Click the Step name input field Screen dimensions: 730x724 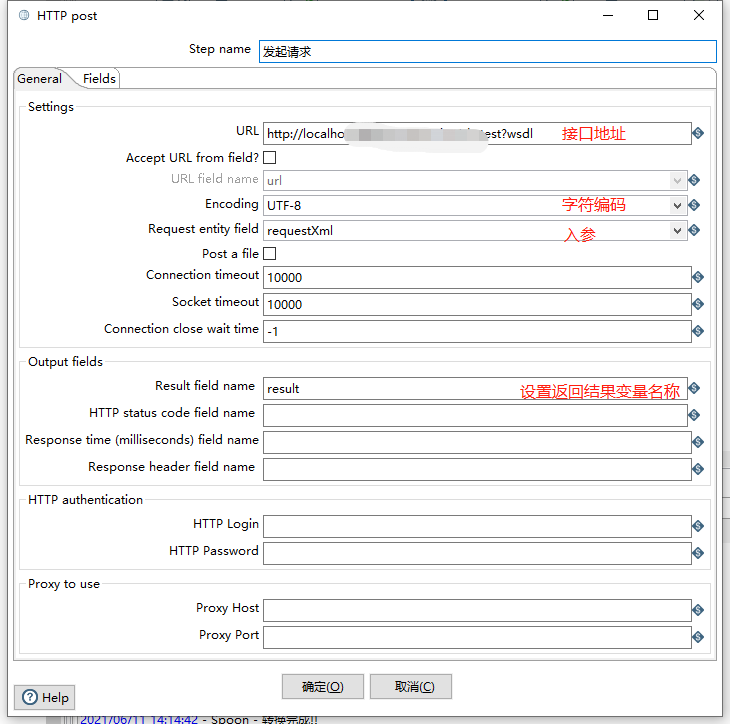point(487,52)
